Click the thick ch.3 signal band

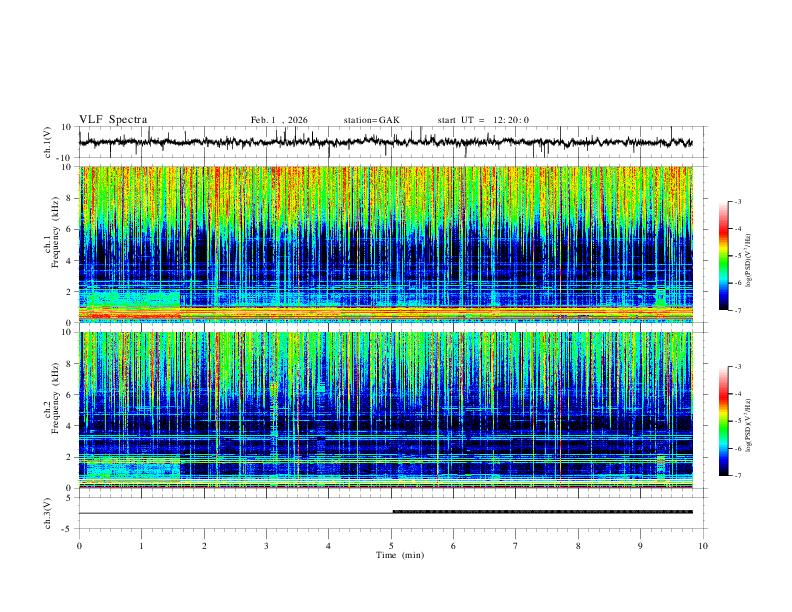[x=542, y=512]
